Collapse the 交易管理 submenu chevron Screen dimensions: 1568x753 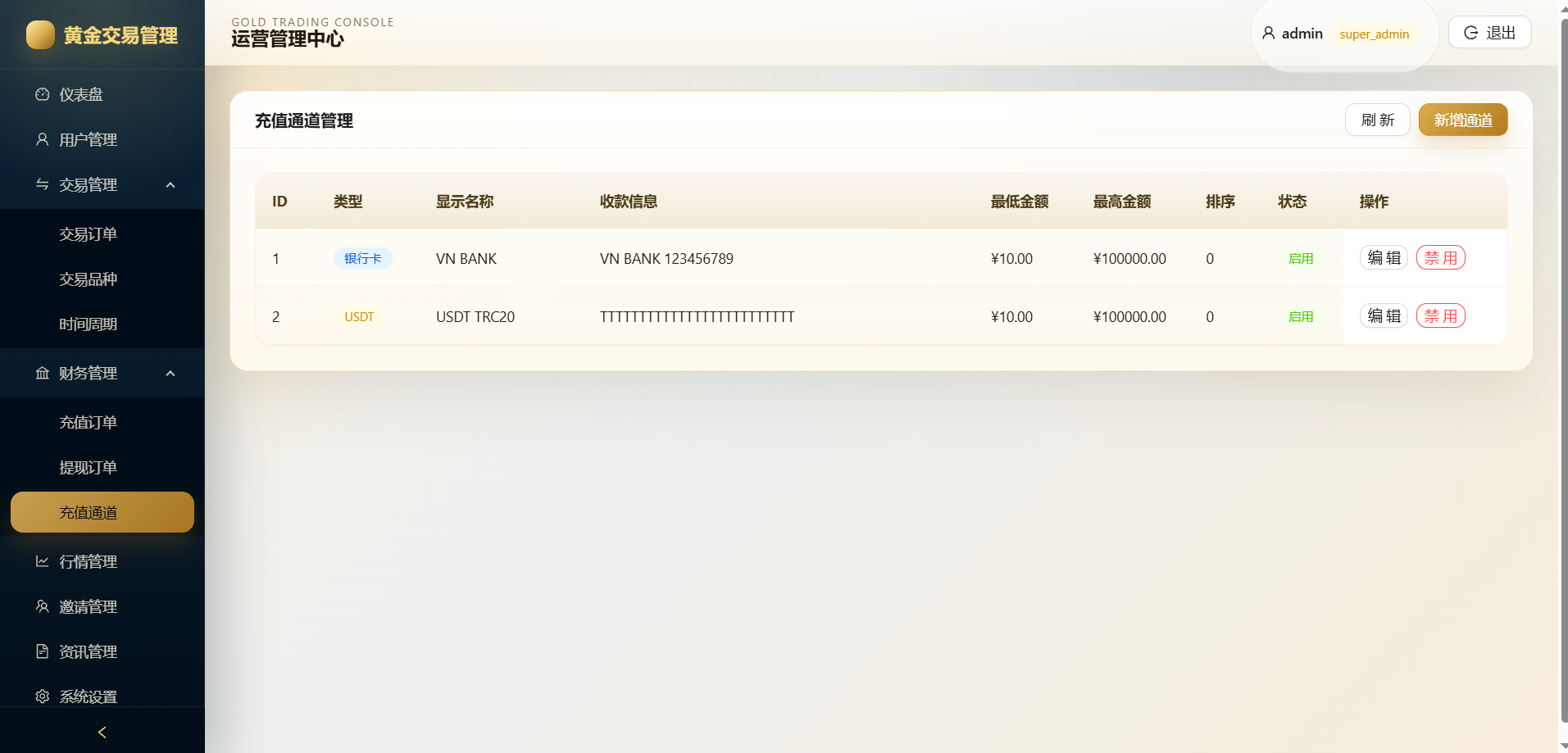(170, 185)
